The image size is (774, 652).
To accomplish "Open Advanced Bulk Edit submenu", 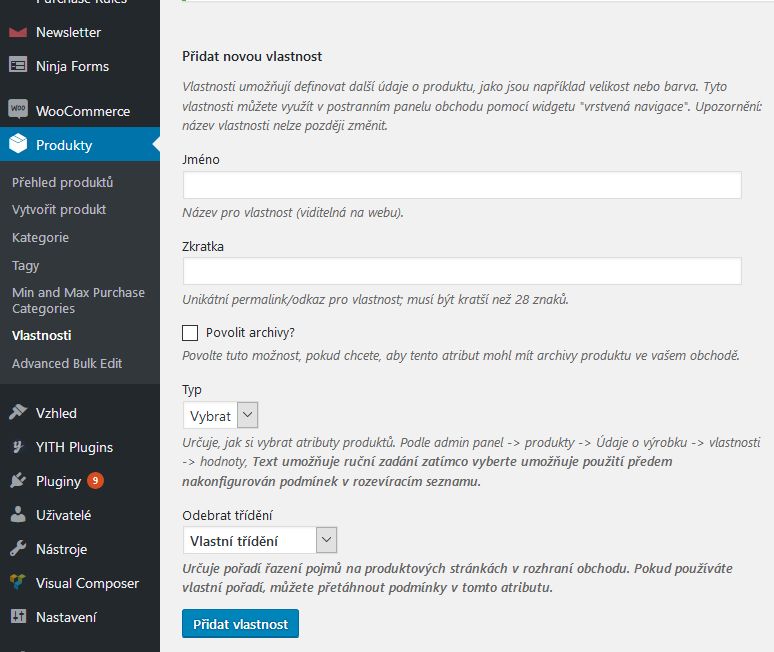I will tap(67, 364).
